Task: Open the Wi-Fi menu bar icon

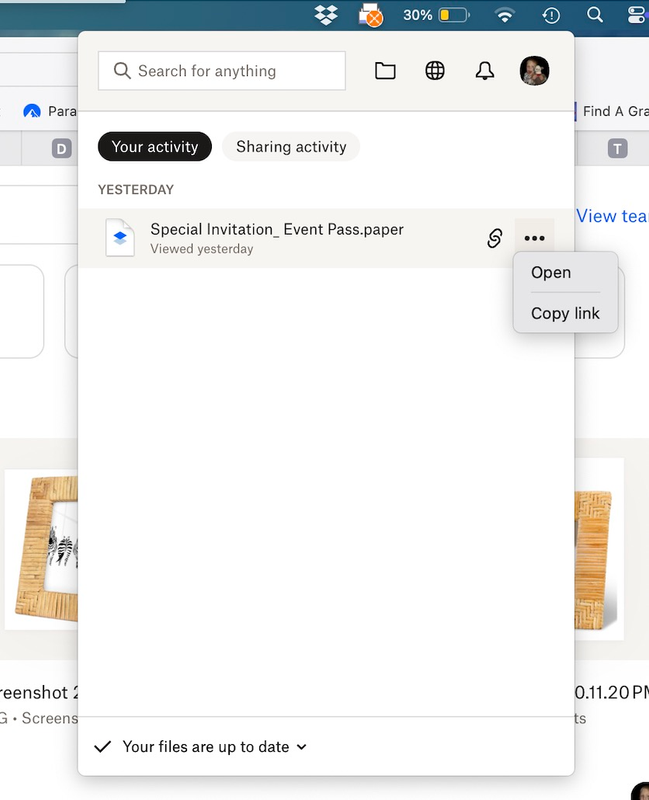Action: point(505,15)
